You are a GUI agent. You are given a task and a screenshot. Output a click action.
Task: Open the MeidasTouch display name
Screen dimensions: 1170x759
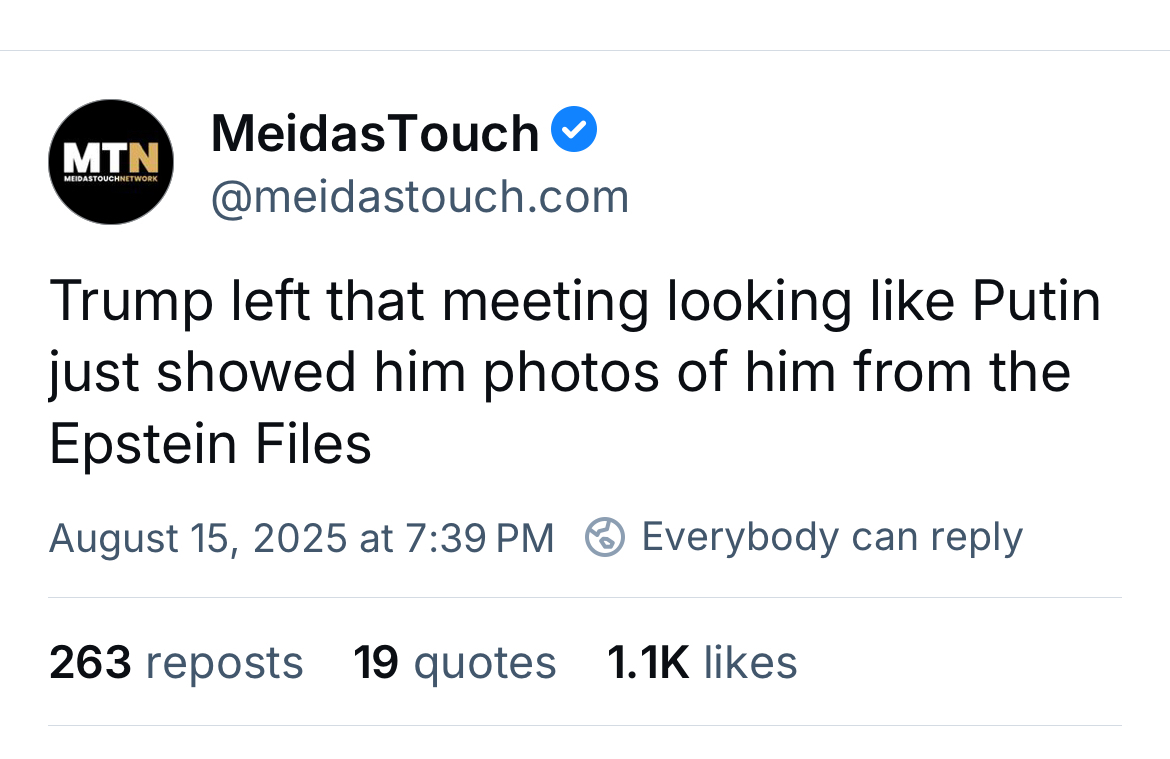(x=375, y=133)
